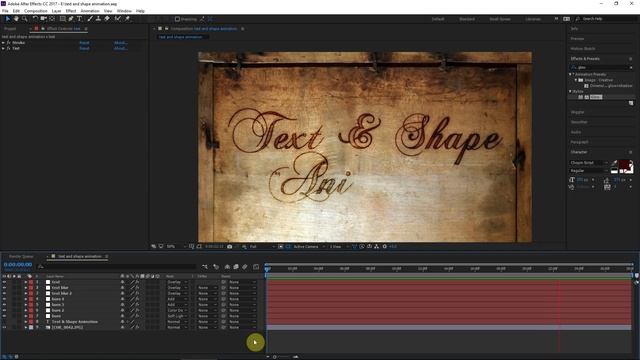Click Reset for the Stroke effect
Screen dimensions: 640x360
point(84,42)
